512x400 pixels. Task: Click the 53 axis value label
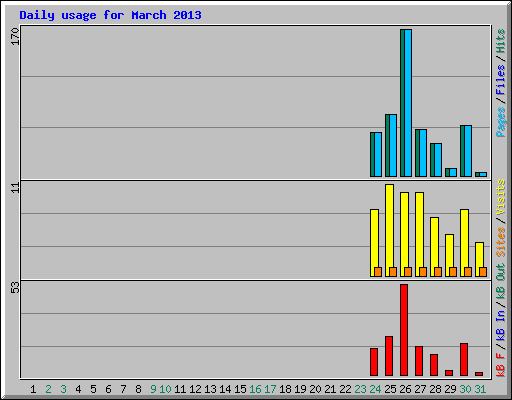(15, 288)
